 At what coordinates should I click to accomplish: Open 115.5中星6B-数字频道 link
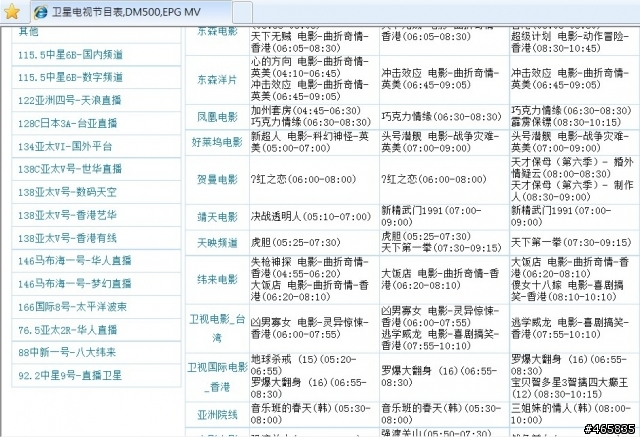(x=70, y=78)
